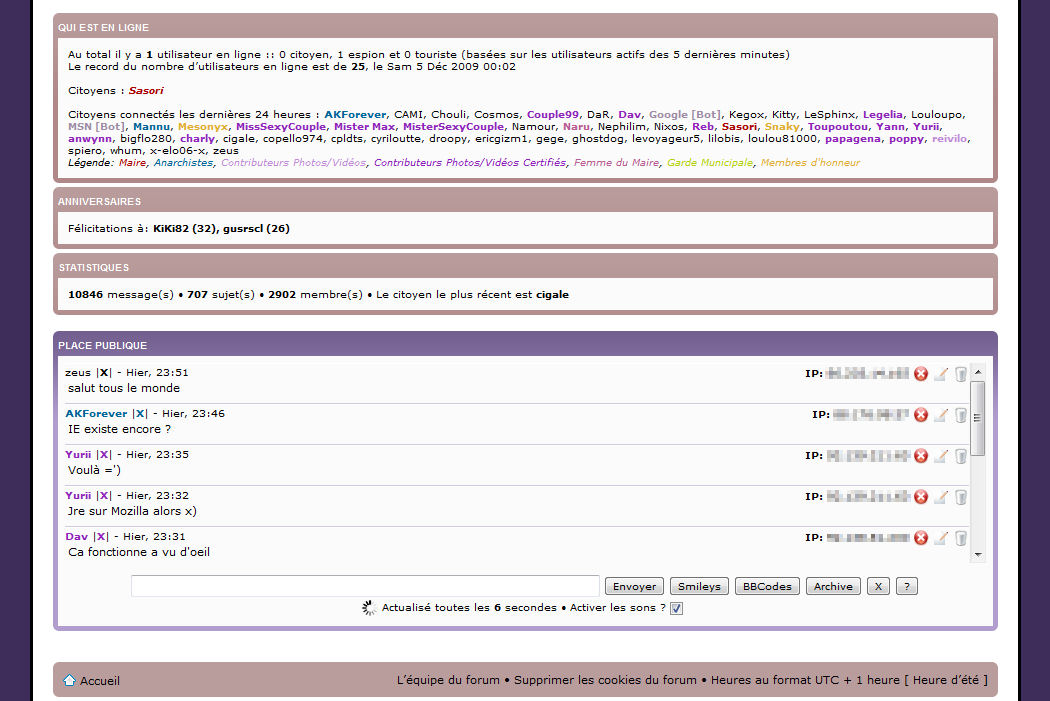
Task: Open the Smileys panel
Action: [699, 587]
